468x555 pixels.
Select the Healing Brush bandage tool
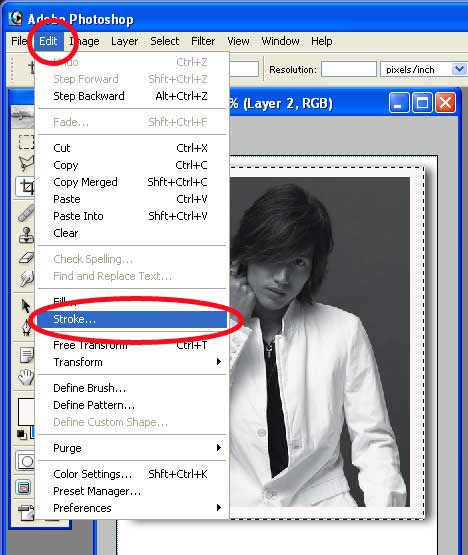(25, 213)
